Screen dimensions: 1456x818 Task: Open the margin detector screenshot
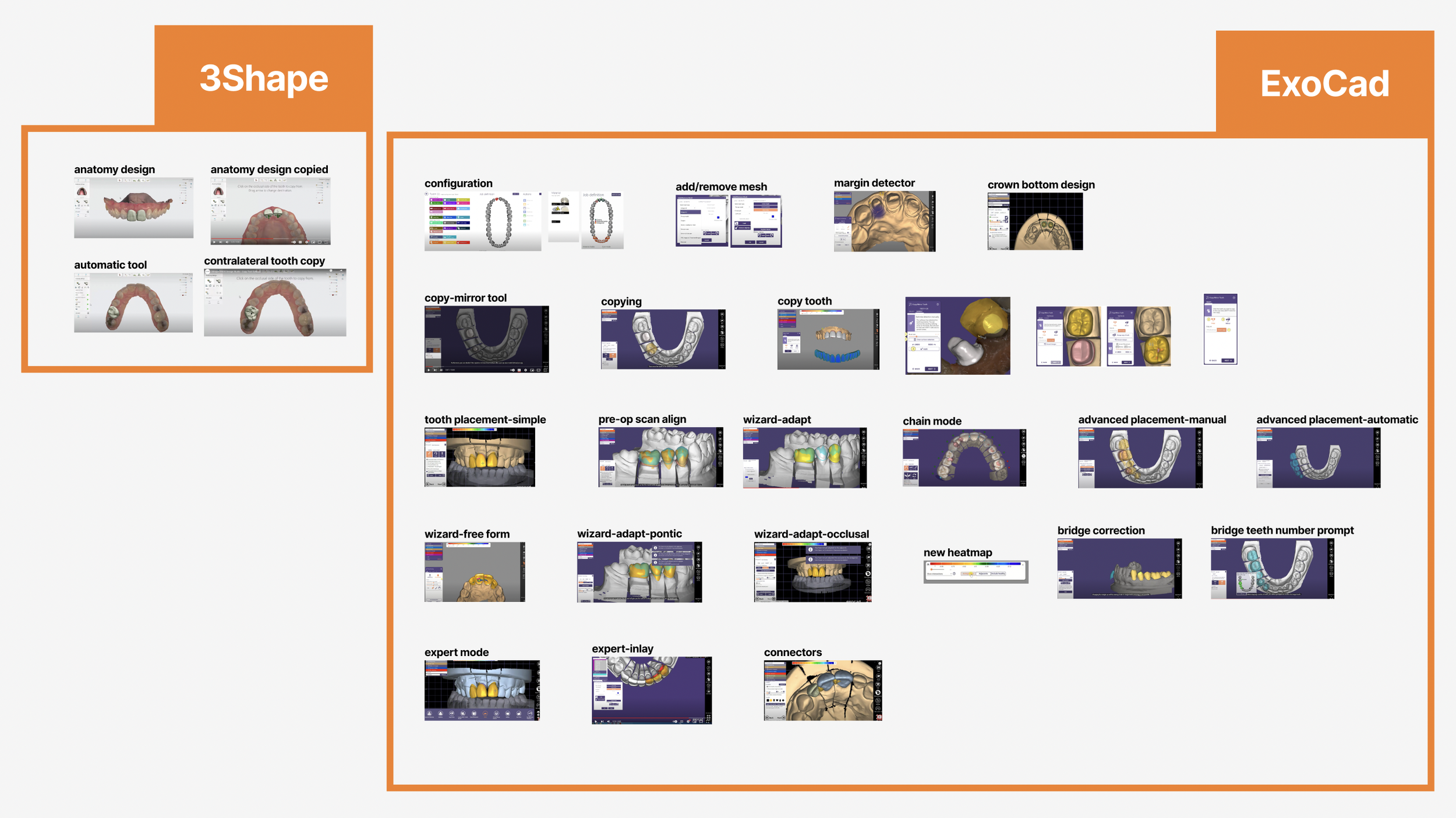click(884, 221)
